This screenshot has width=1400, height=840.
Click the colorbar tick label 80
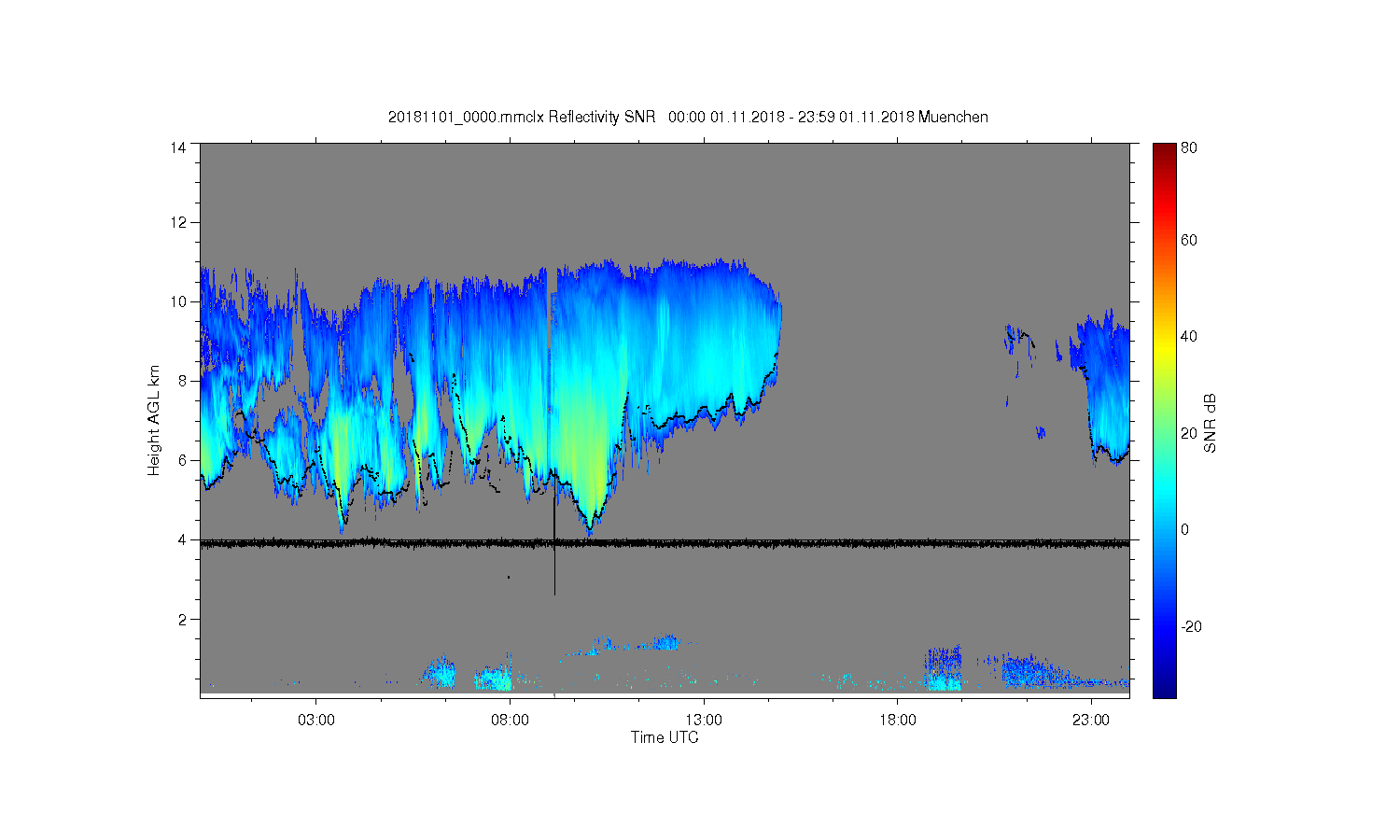pyautogui.click(x=1189, y=147)
